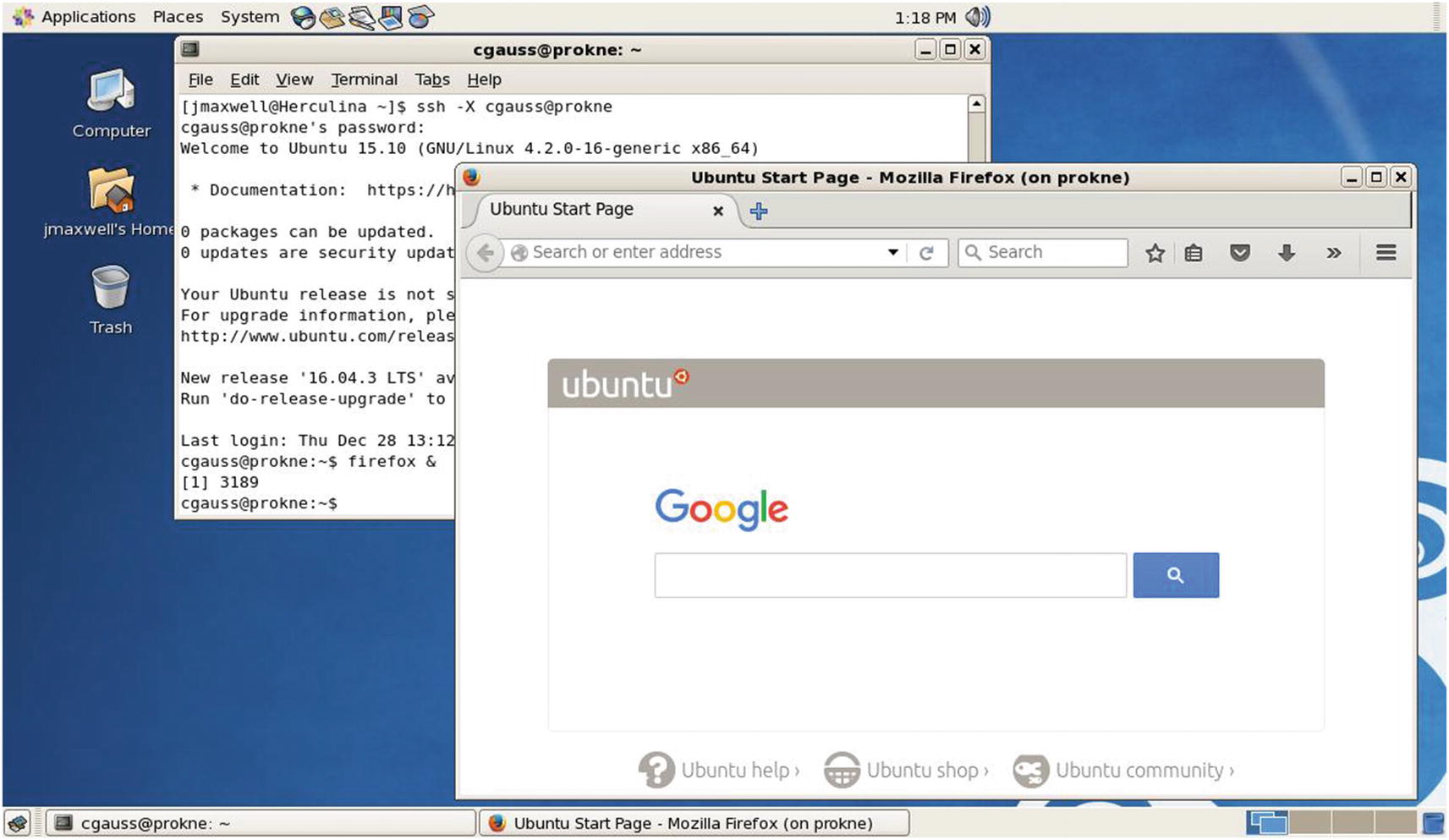Open the Firefox hamburger menu
This screenshot has width=1449, height=840.
[x=1386, y=253]
